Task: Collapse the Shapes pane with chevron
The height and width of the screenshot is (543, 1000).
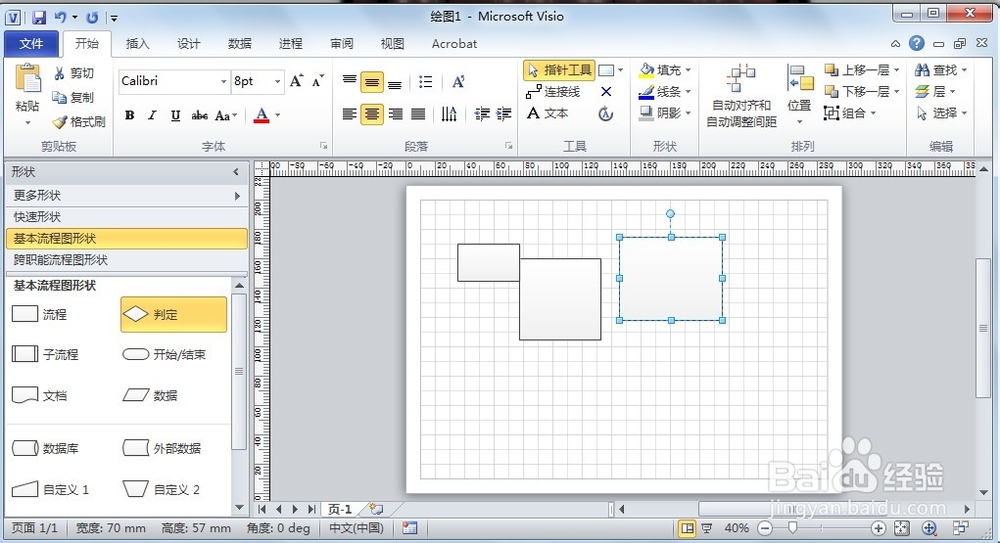Action: click(x=236, y=172)
